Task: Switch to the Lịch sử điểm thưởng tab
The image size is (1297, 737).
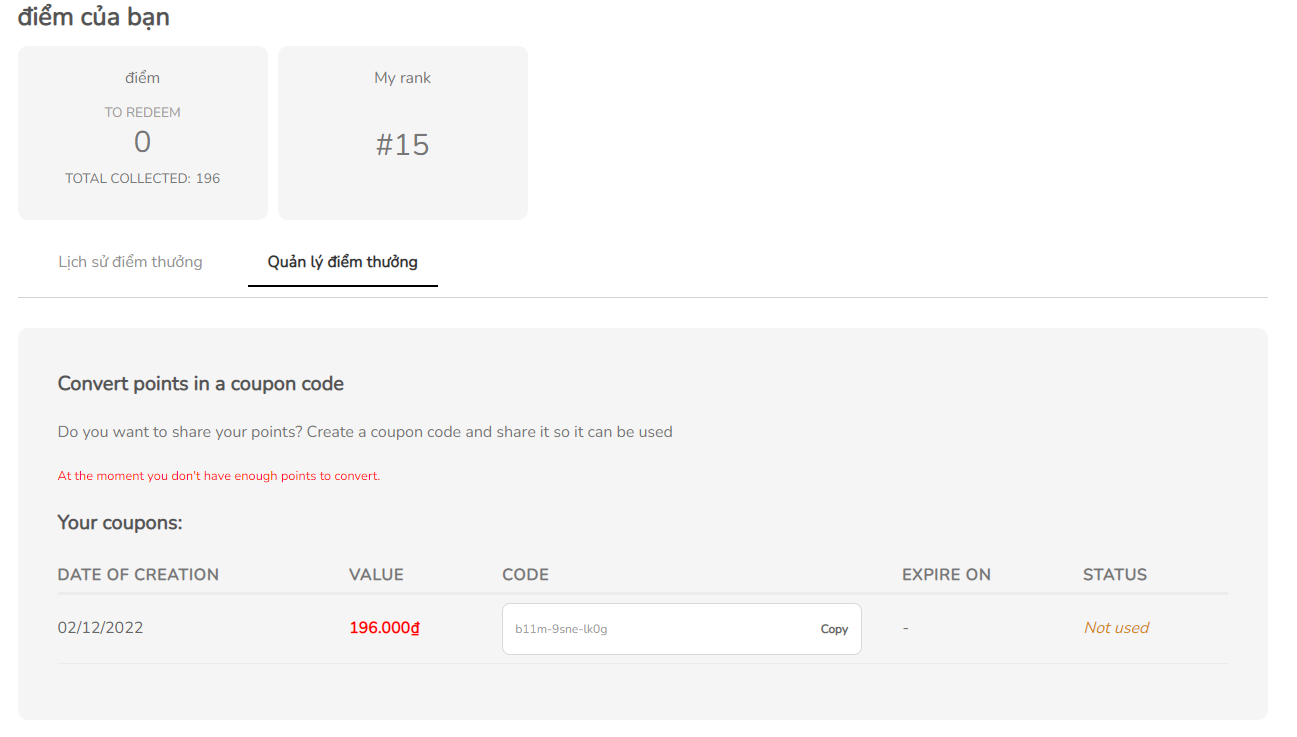Action: pos(130,262)
